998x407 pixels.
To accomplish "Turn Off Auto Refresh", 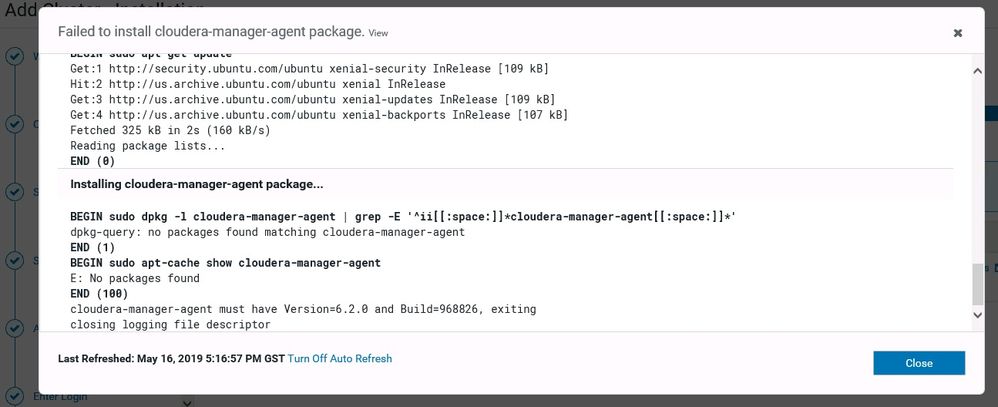I will (339, 359).
